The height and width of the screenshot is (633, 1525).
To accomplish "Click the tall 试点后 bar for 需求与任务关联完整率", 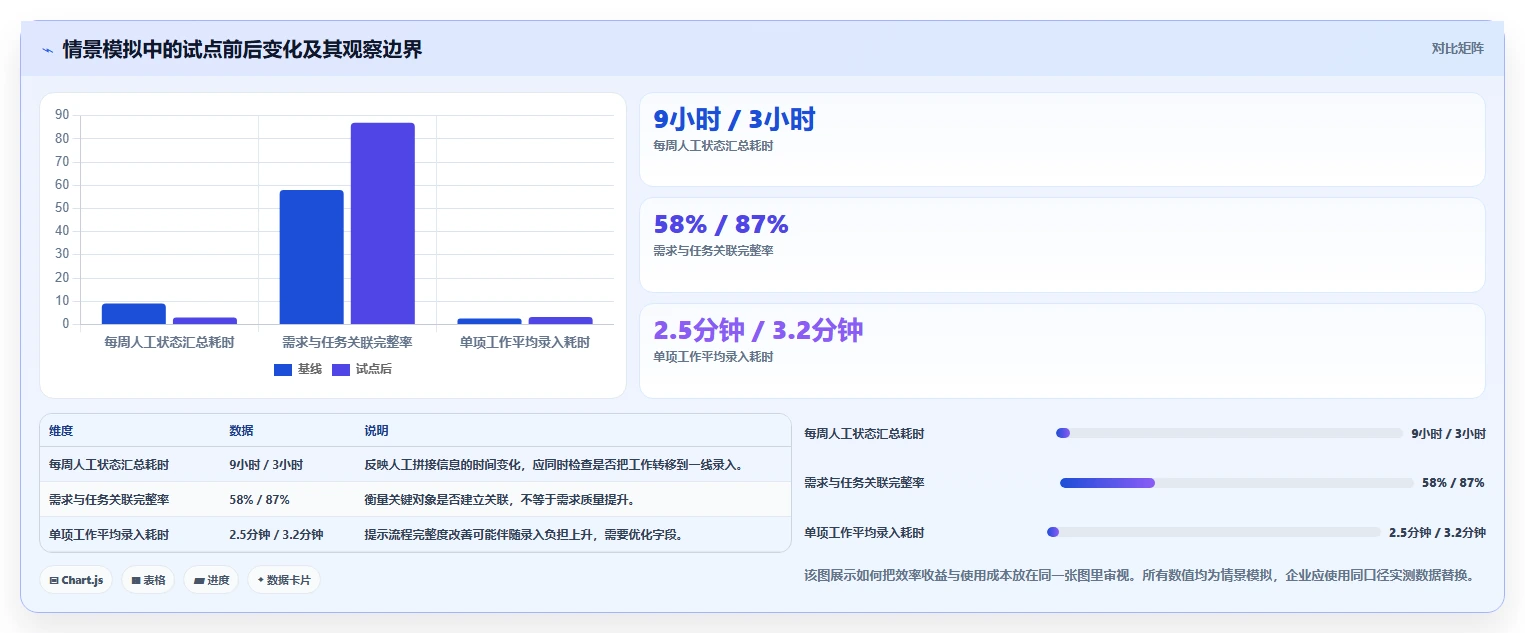I will click(x=383, y=223).
